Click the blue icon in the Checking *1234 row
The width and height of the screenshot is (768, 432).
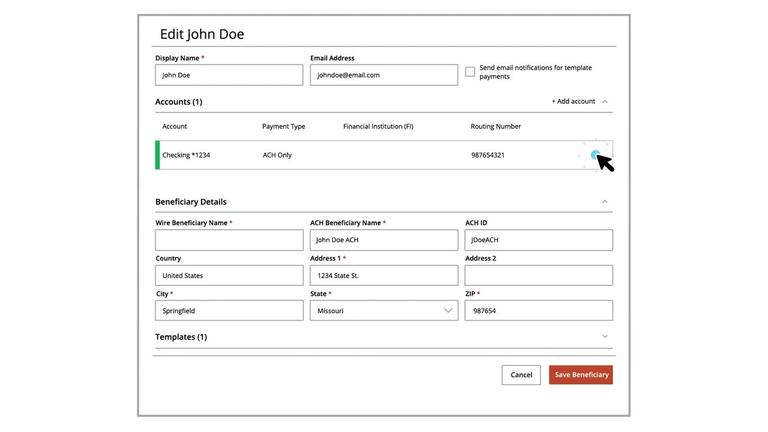click(596, 155)
